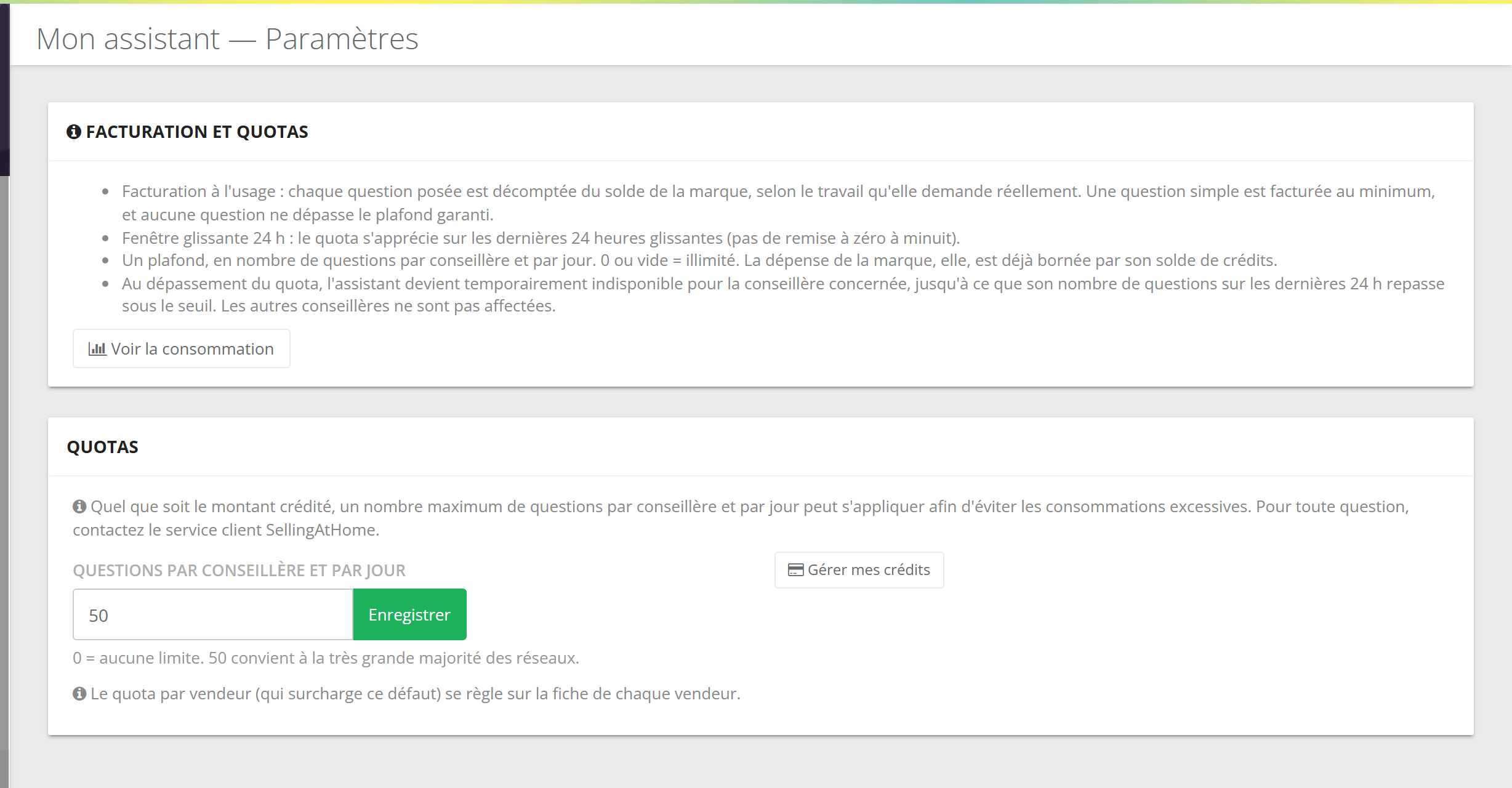Click the bullet starting 'Un plafond, en nombre de questions'
Screen dimensions: 1512x788
click(699, 260)
